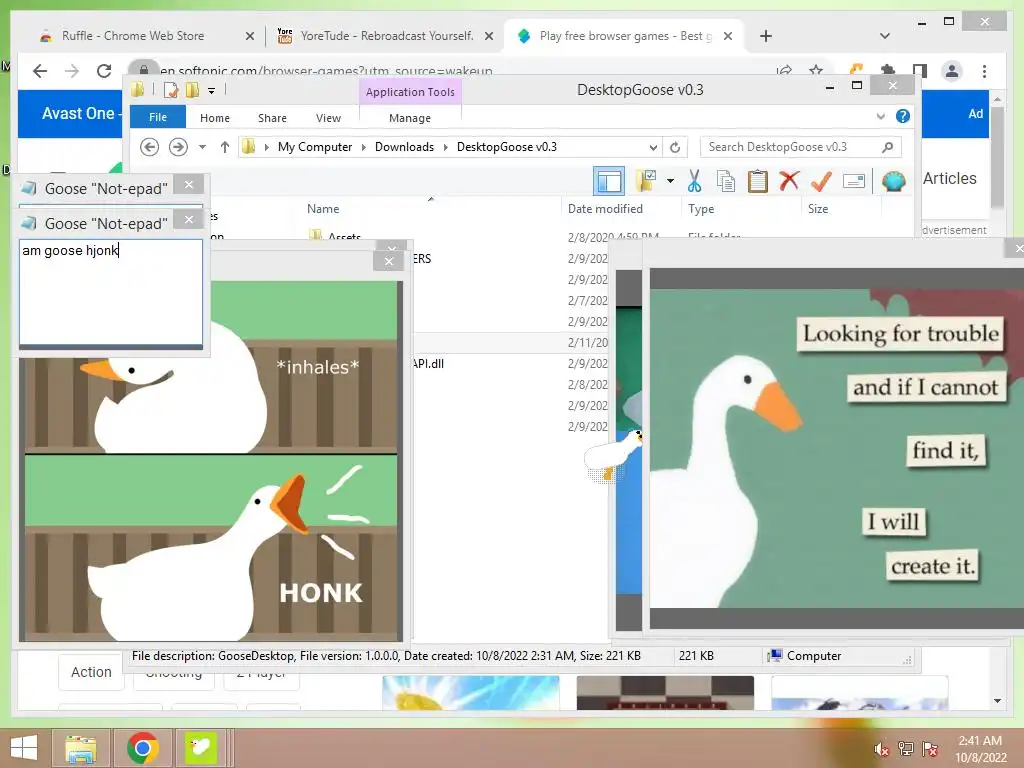Click the Chrome page vertical scrollbar thumb
Screen dimensions: 1024x768
[x=997, y=157]
